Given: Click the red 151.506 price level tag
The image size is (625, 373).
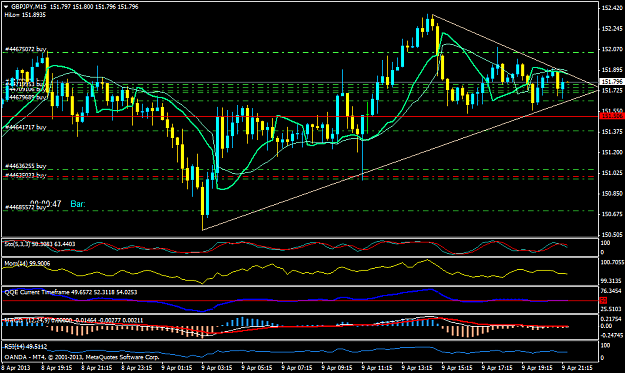Looking at the screenshot, I should click(612, 116).
